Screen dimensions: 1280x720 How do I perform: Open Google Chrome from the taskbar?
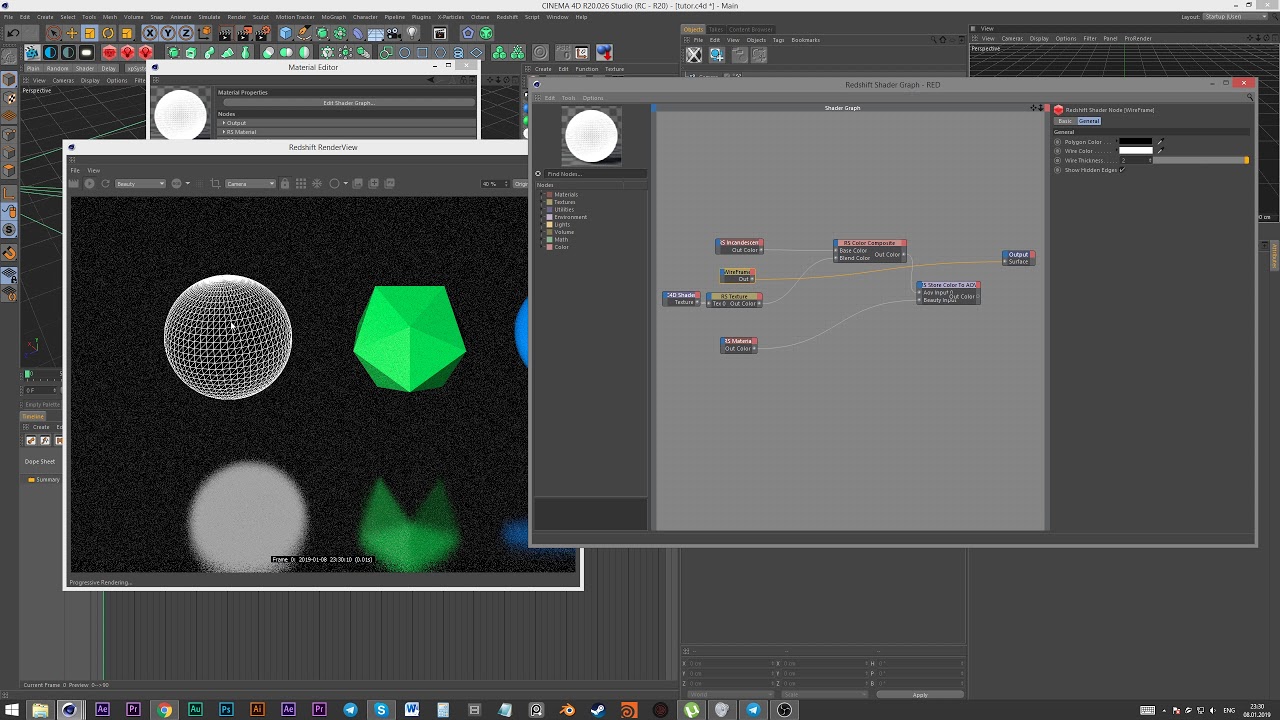[164, 710]
